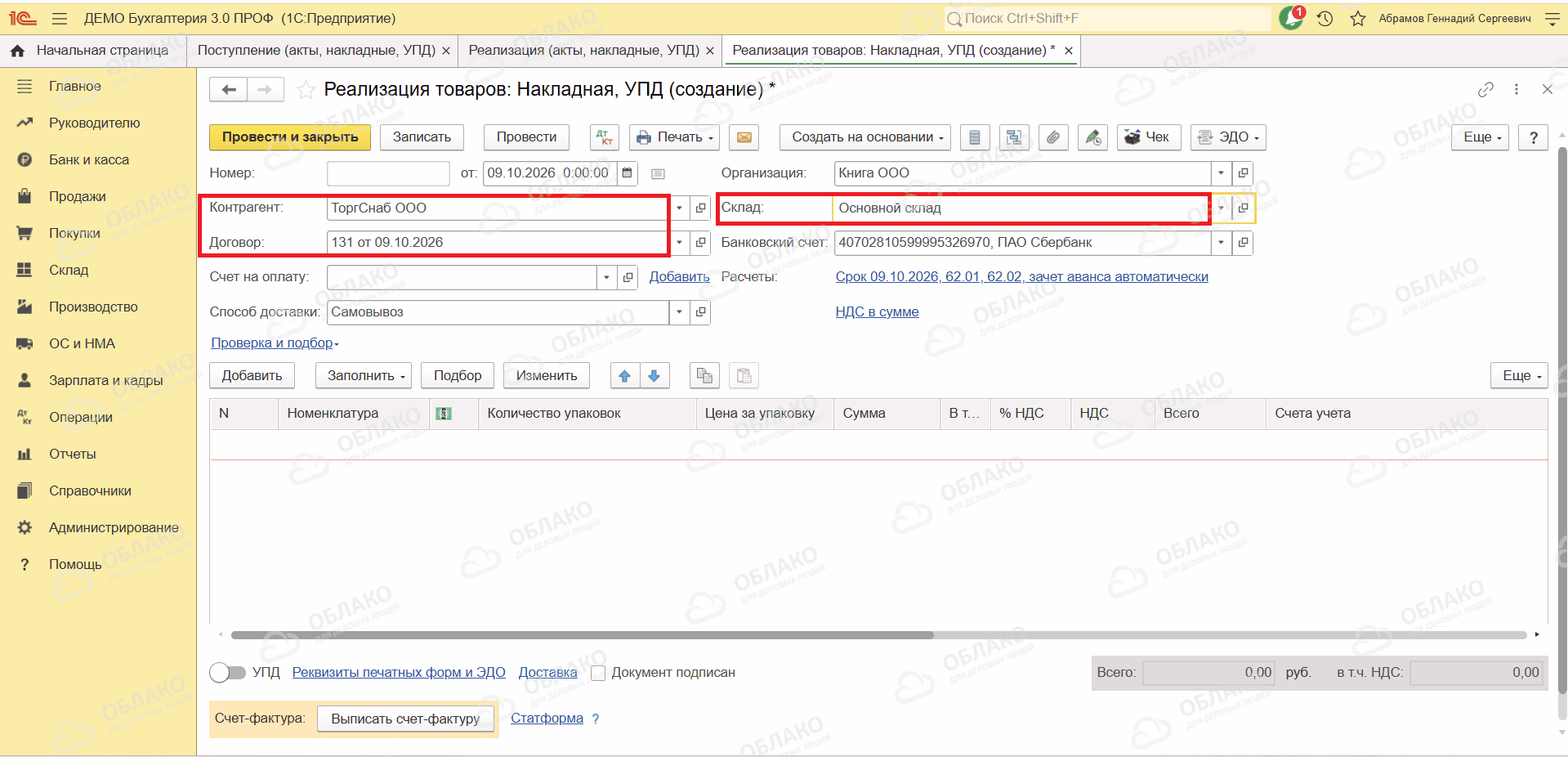Open the Печать dropdown button
This screenshot has height=757, width=1568.
674,137
